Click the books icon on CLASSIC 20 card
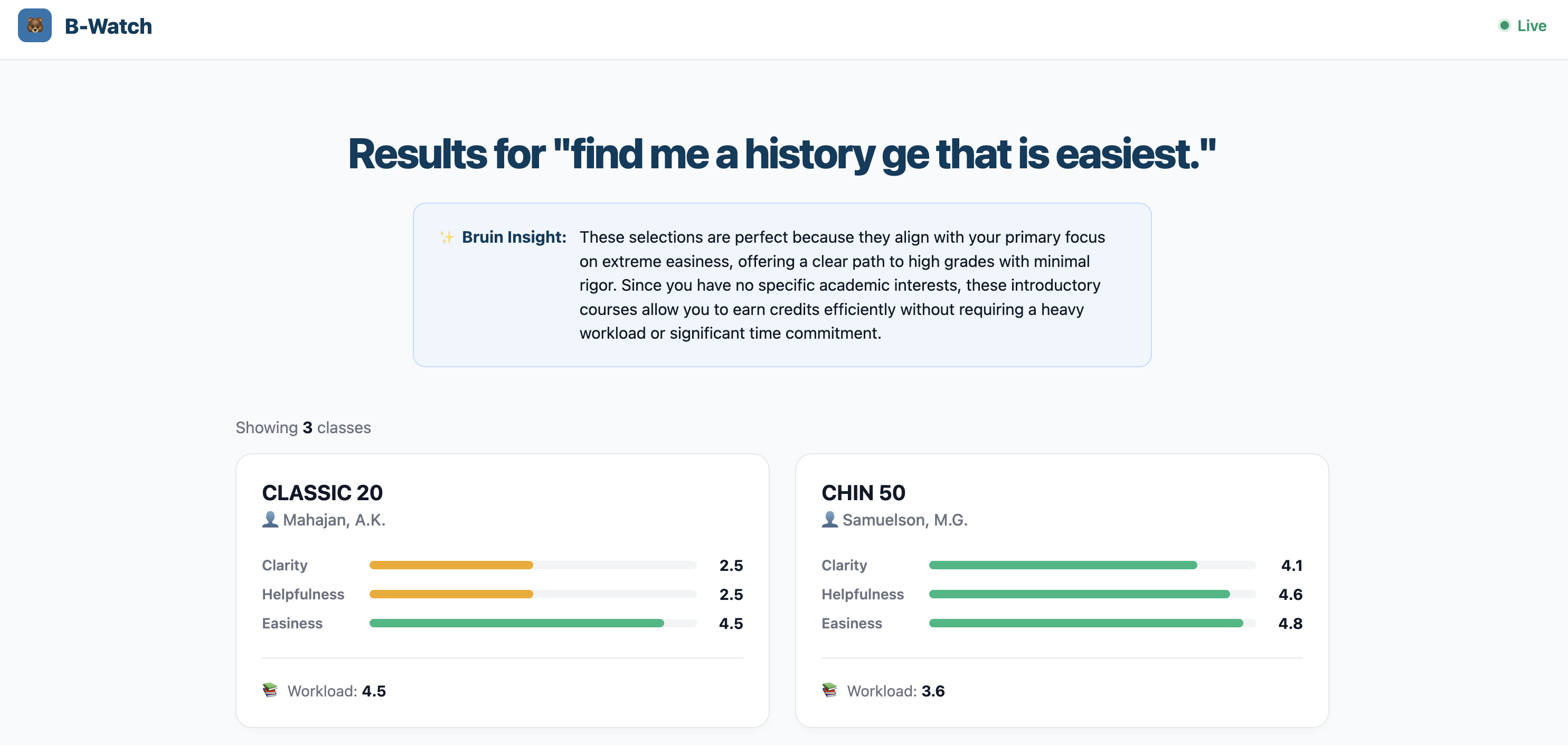1568x745 pixels. 270,690
